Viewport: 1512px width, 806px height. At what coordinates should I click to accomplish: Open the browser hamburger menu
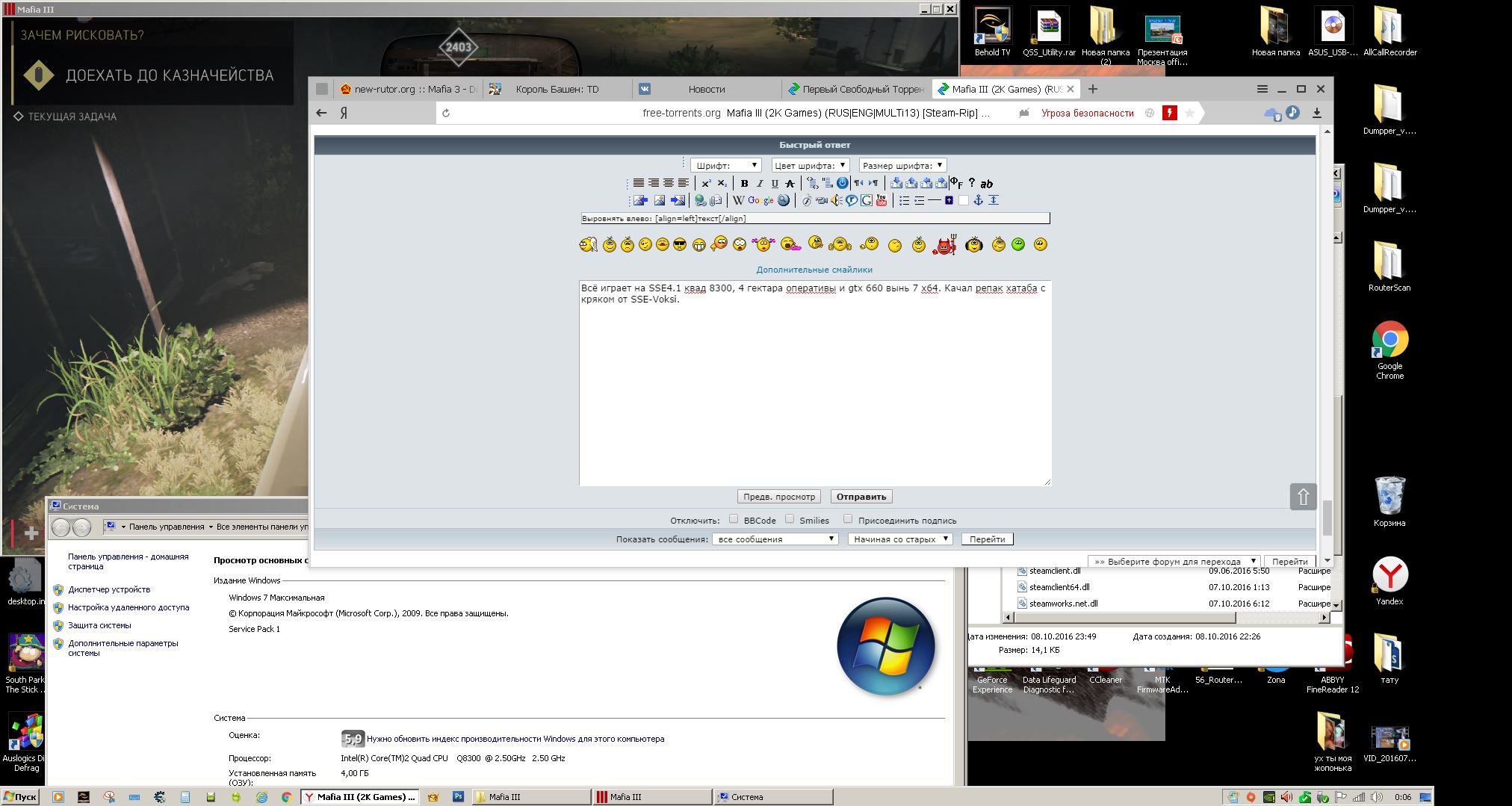pyautogui.click(x=1262, y=89)
